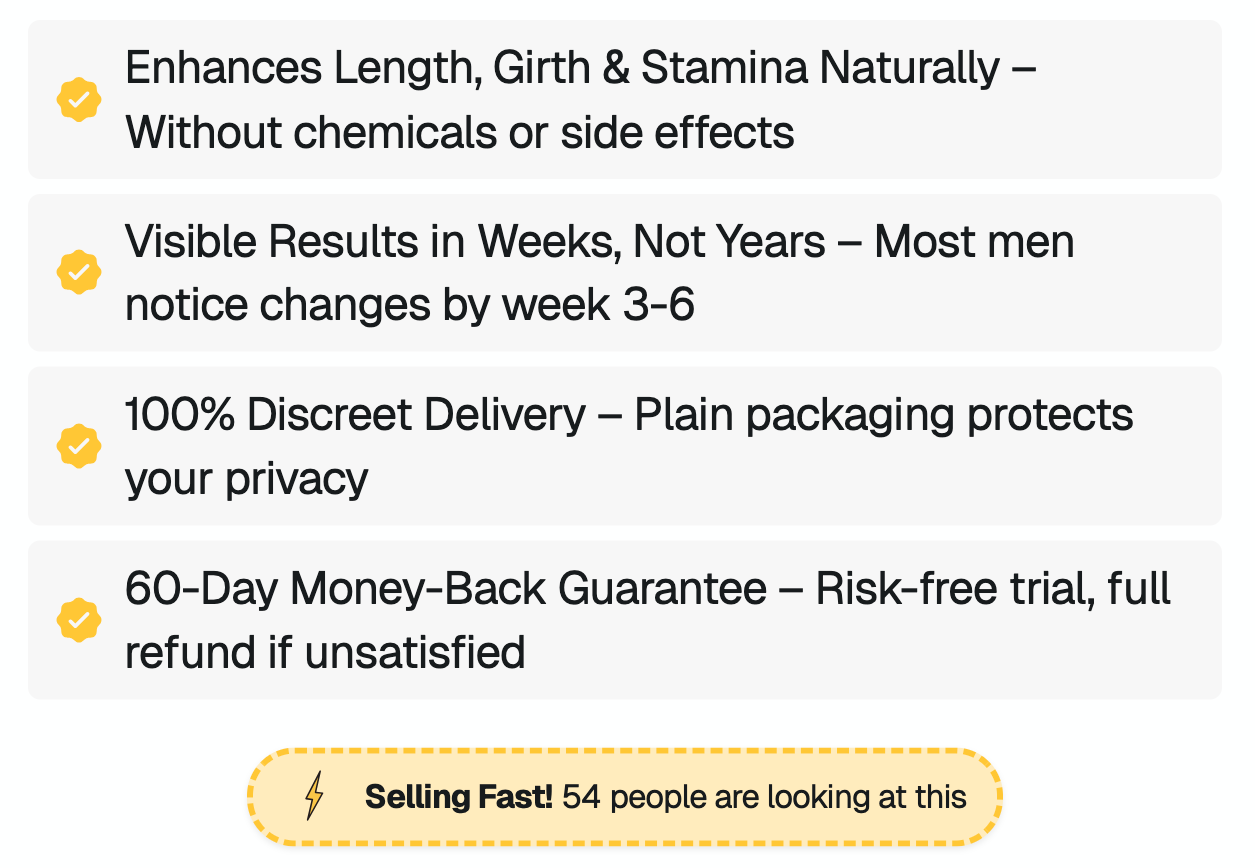
Task: Click the checkmark badge beside "Enhances Length"
Action: (x=79, y=100)
